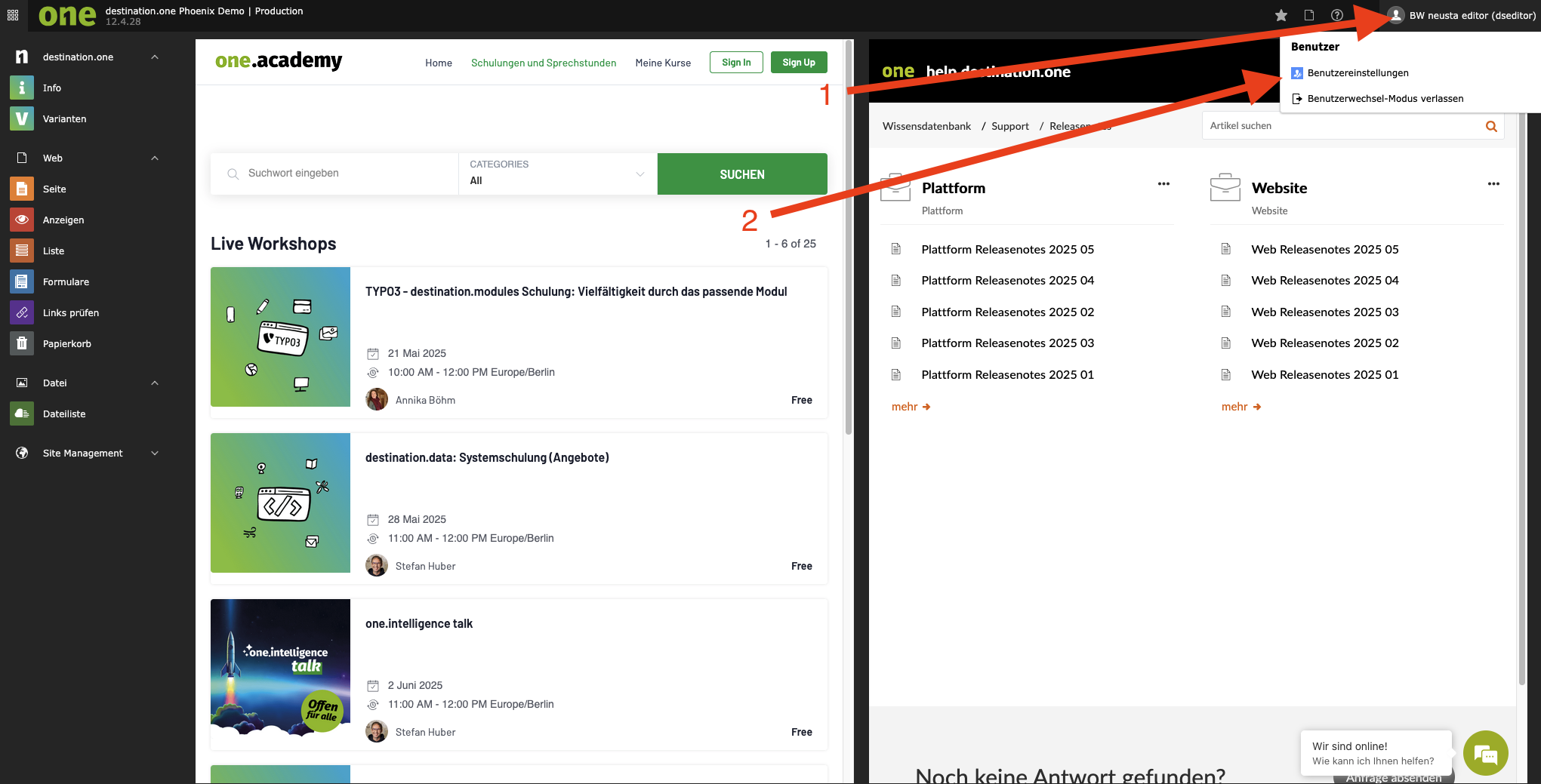Go to Home in academy navigation
This screenshot has height=784, width=1541.
click(438, 63)
